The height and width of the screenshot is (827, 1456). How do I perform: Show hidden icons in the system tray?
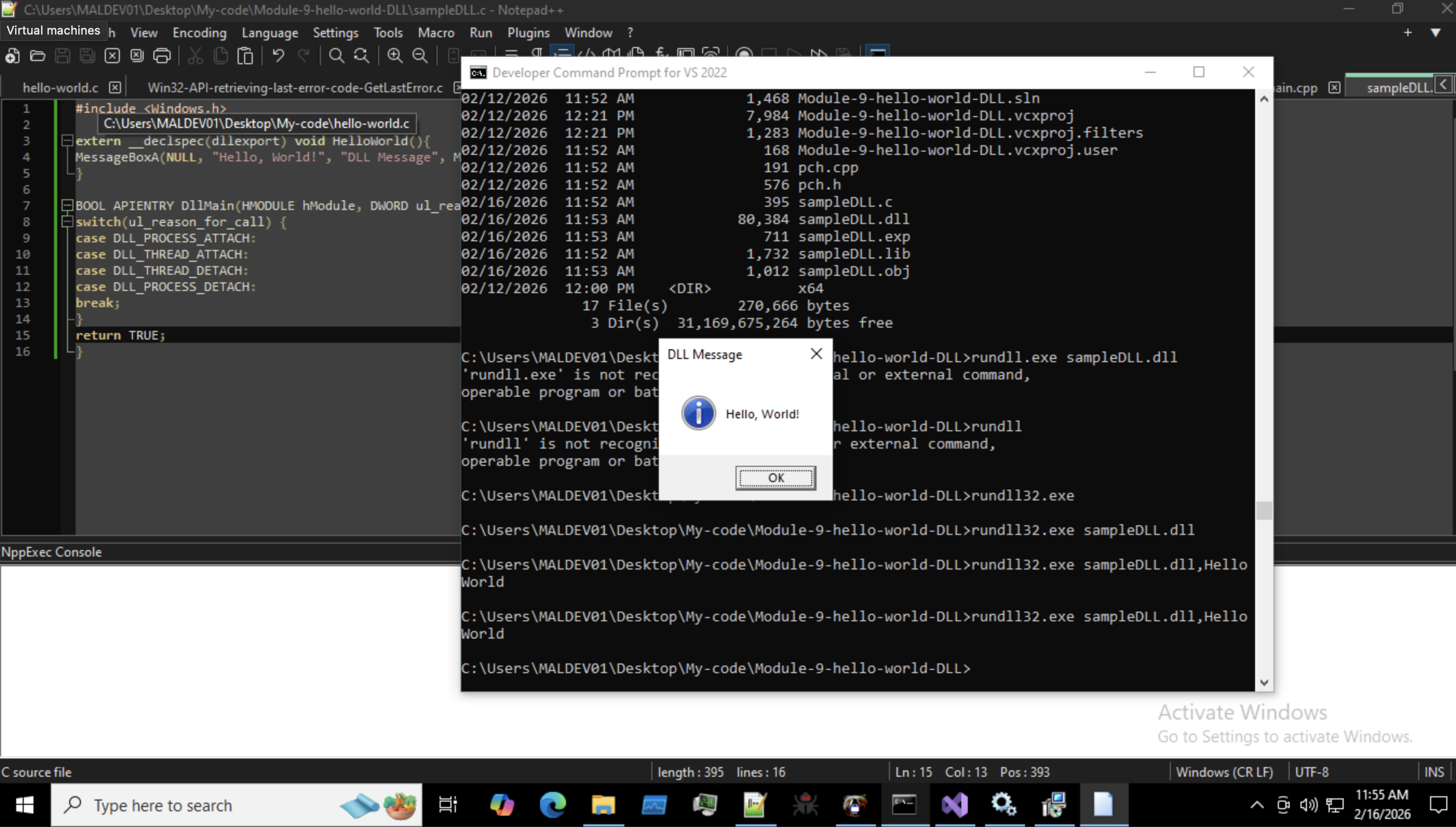(x=1257, y=805)
